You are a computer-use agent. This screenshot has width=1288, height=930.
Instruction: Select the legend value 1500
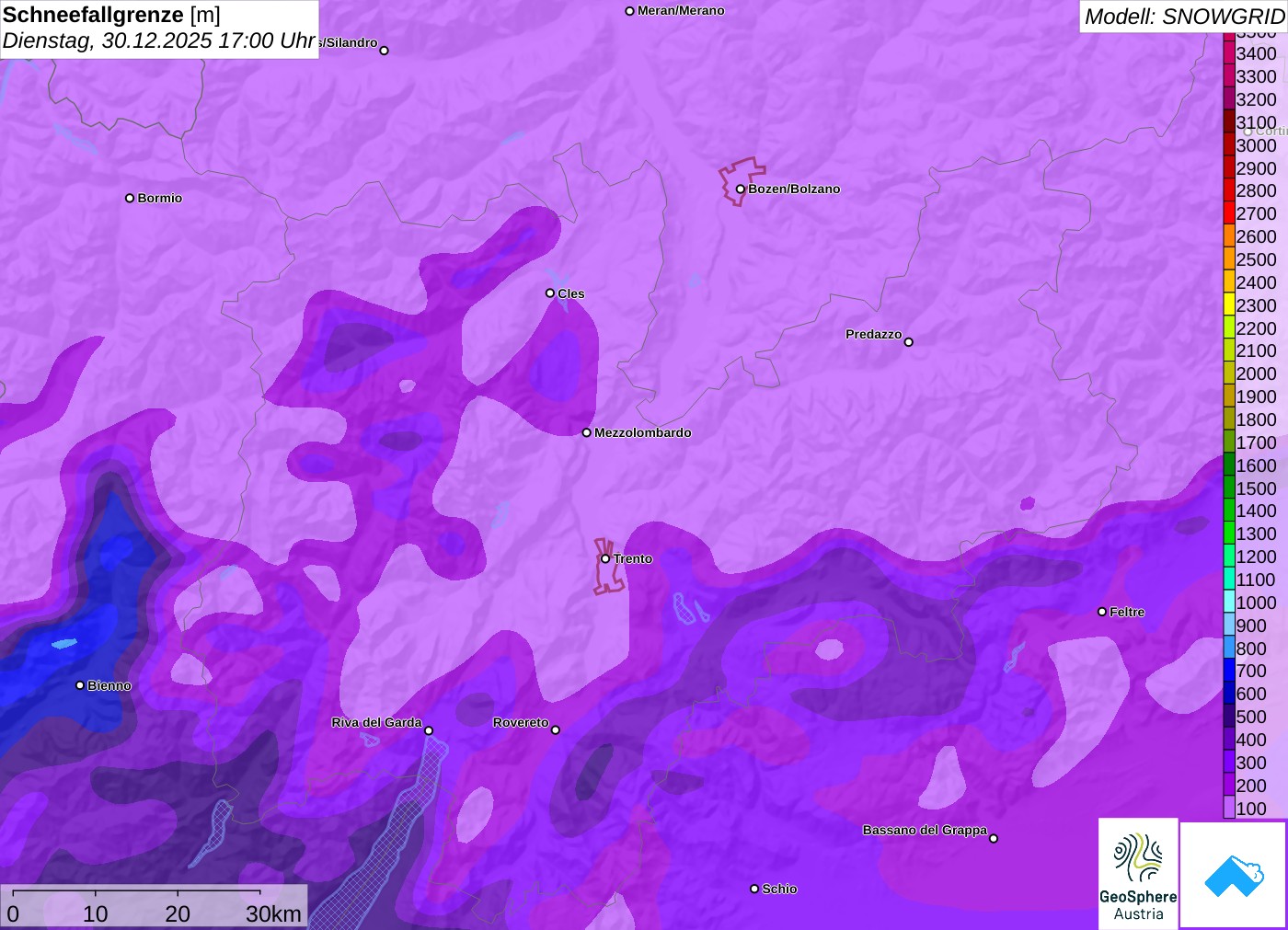(x=1256, y=488)
